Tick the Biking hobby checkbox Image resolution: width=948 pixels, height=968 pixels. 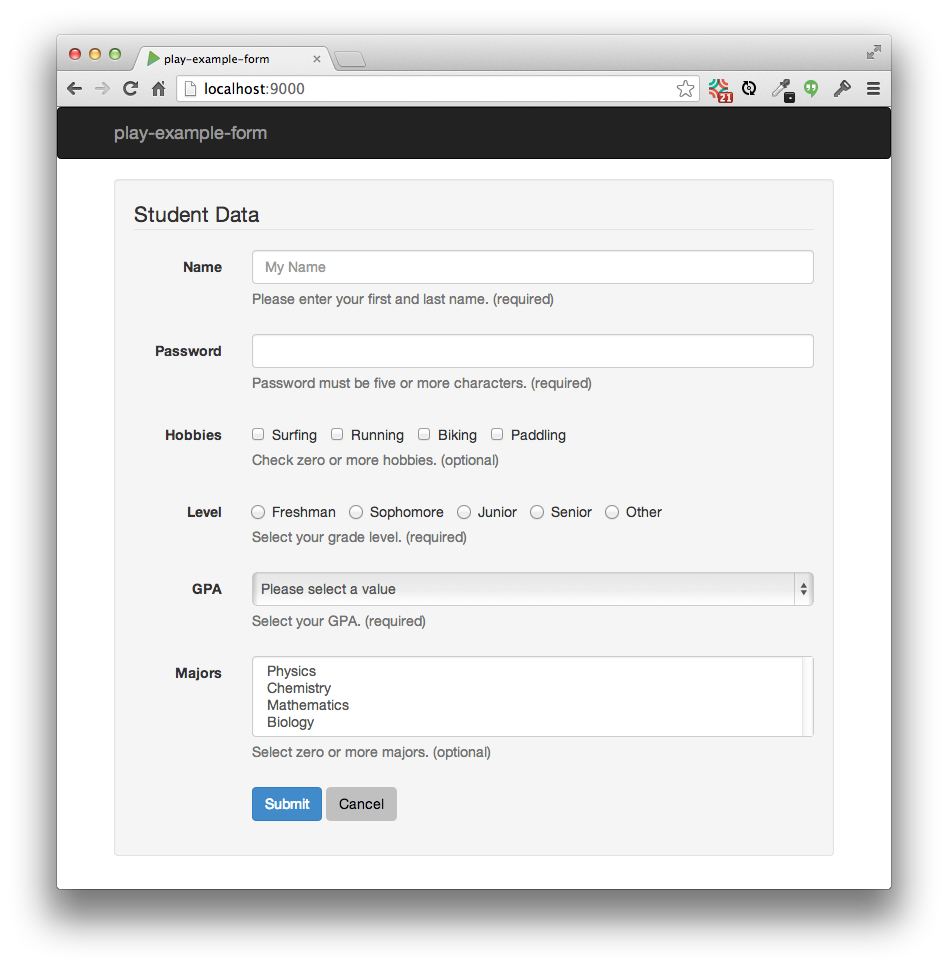point(424,435)
